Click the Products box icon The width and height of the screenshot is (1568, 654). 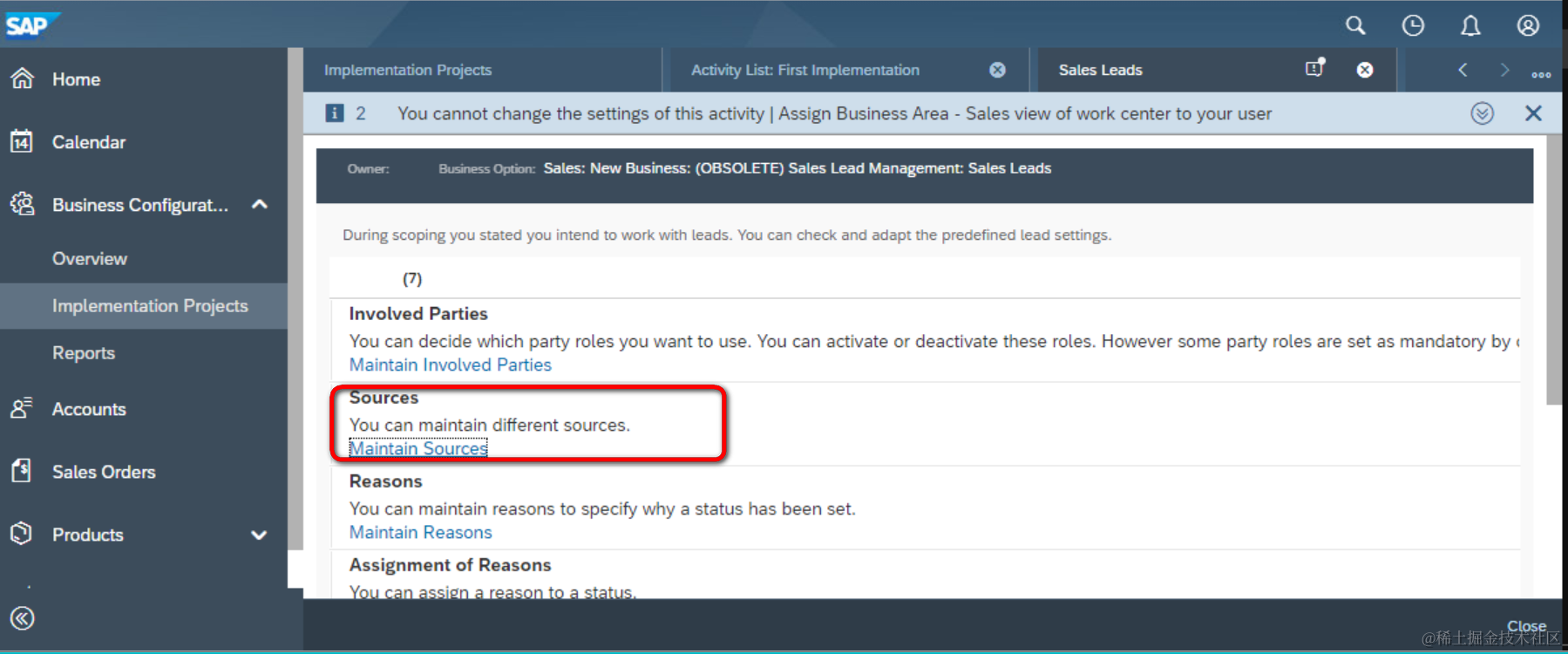click(22, 534)
